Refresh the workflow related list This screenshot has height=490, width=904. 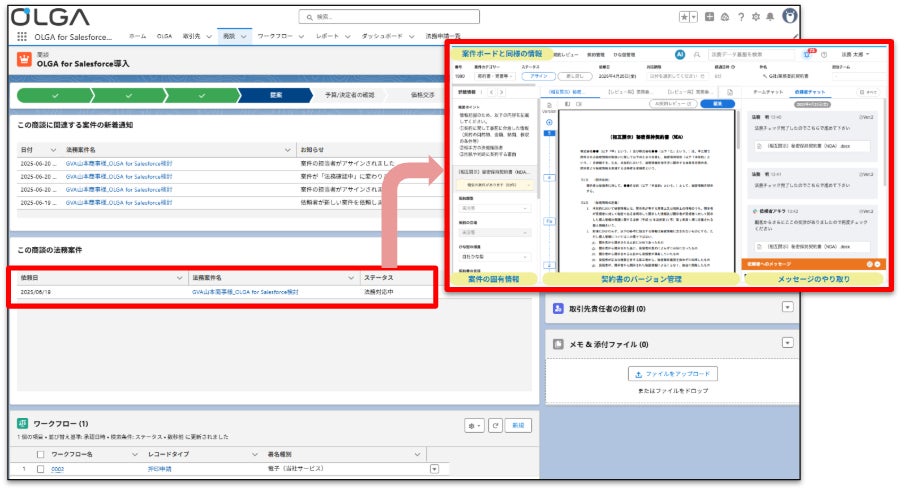click(495, 425)
